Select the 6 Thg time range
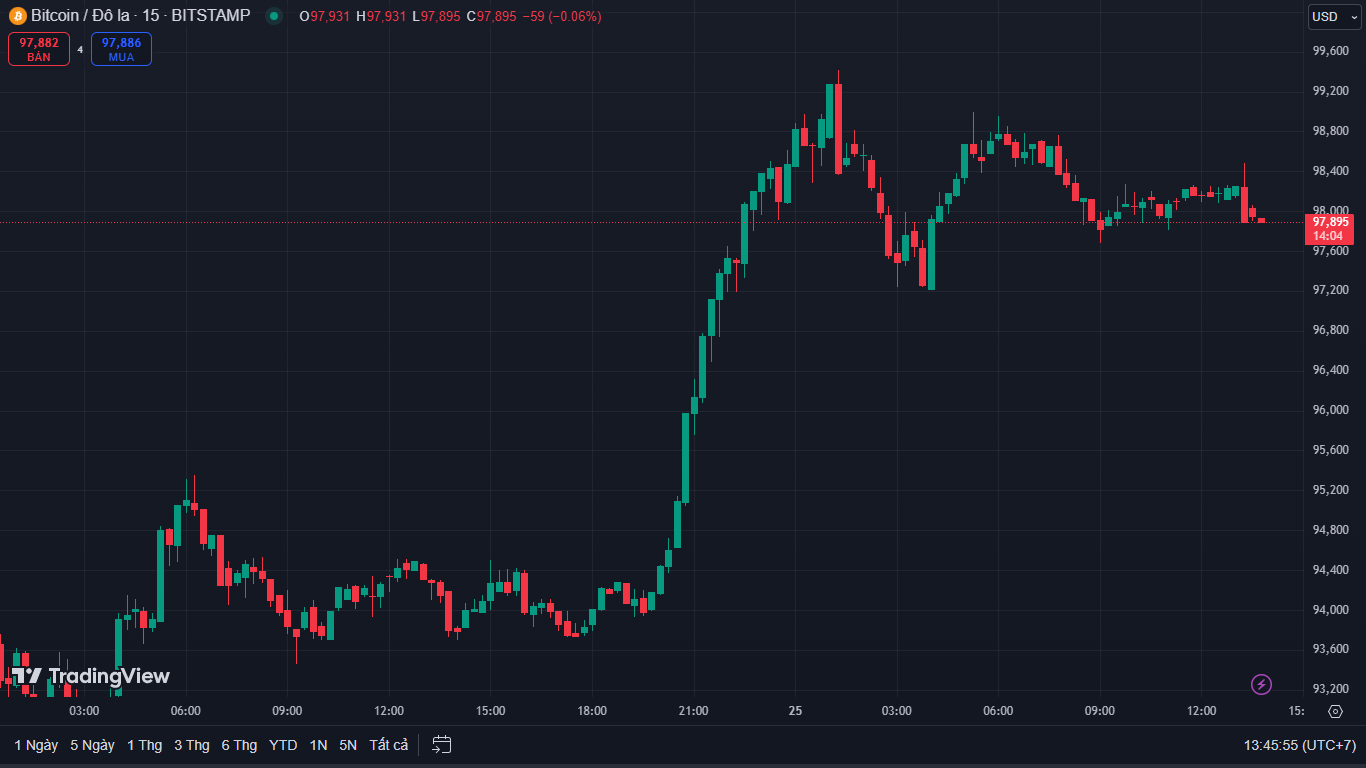The height and width of the screenshot is (768, 1366). point(239,745)
